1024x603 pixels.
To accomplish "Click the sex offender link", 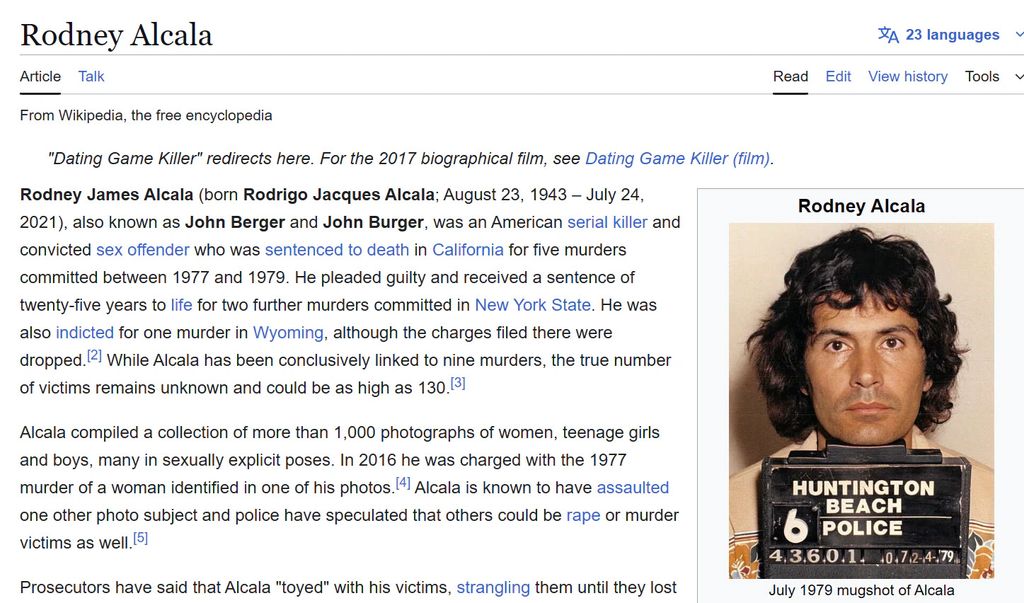I will (142, 250).
